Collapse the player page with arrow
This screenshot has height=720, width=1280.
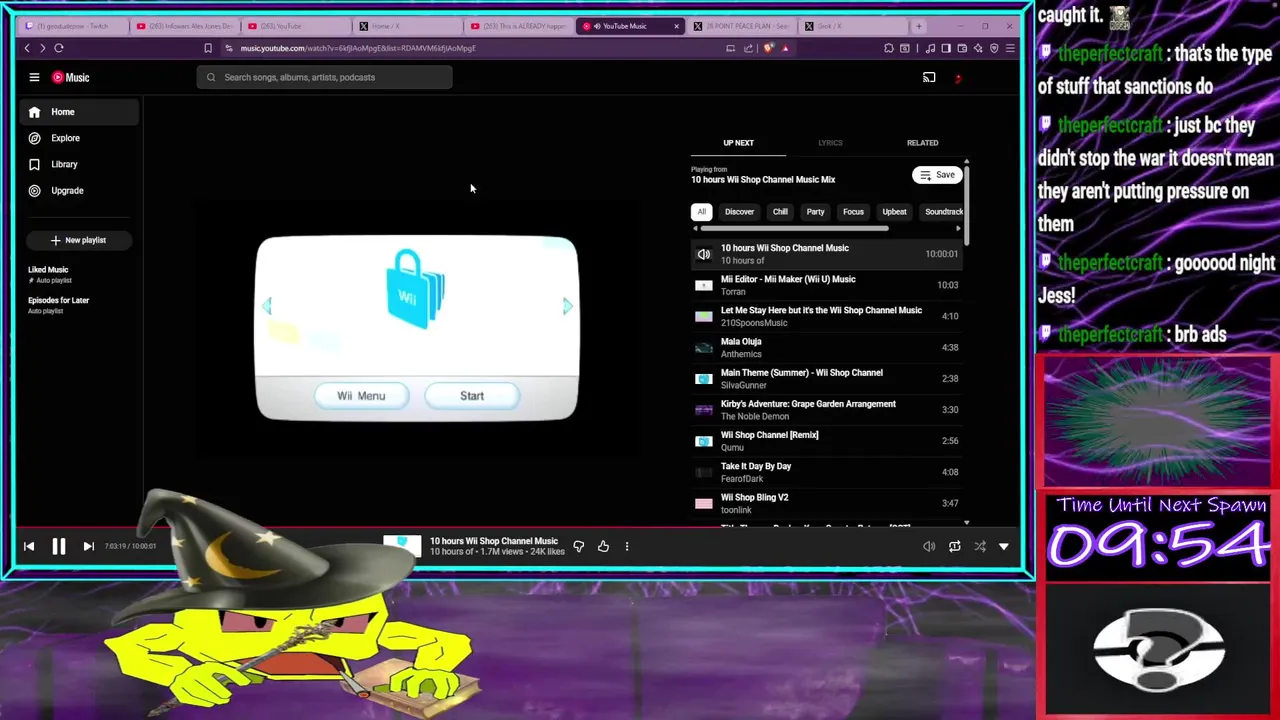pos(1004,546)
